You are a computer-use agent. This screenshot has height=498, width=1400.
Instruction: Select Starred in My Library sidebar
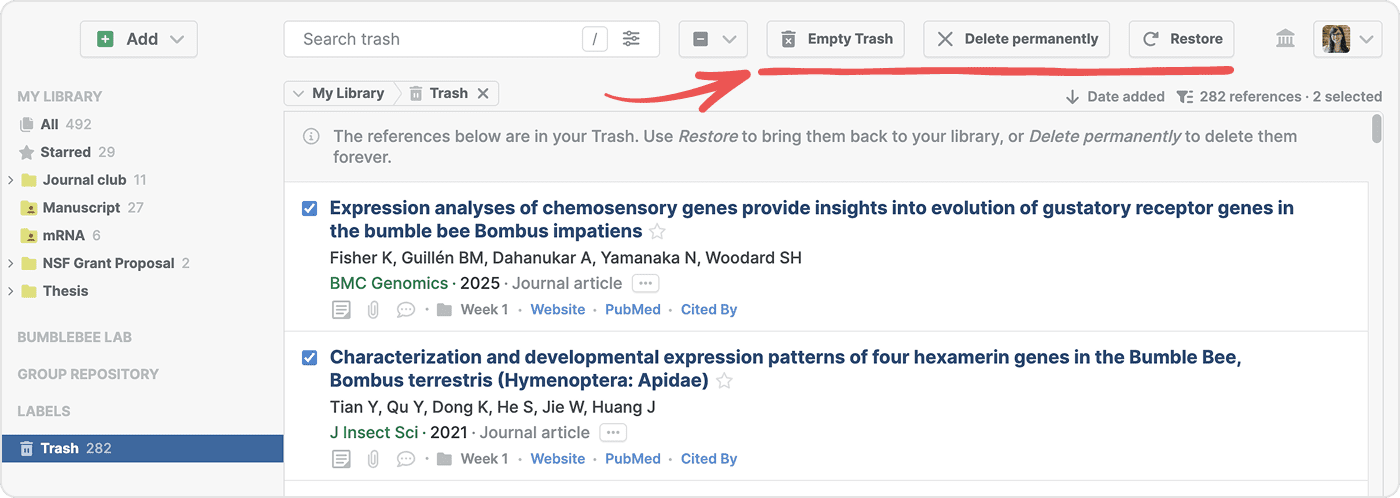tap(66, 152)
